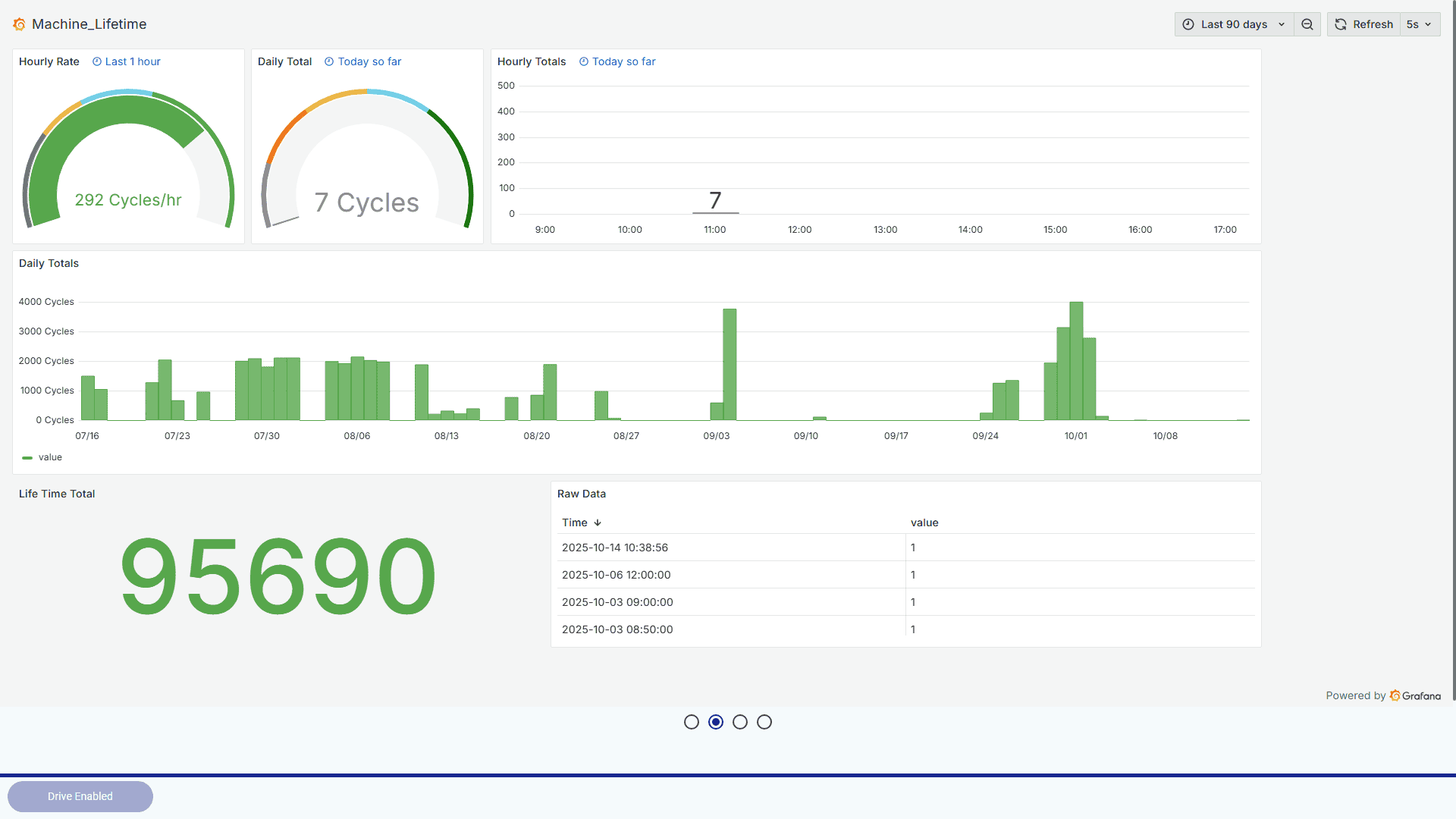The width and height of the screenshot is (1456, 819).
Task: Click the Daily Total panel clock icon
Action: [329, 61]
